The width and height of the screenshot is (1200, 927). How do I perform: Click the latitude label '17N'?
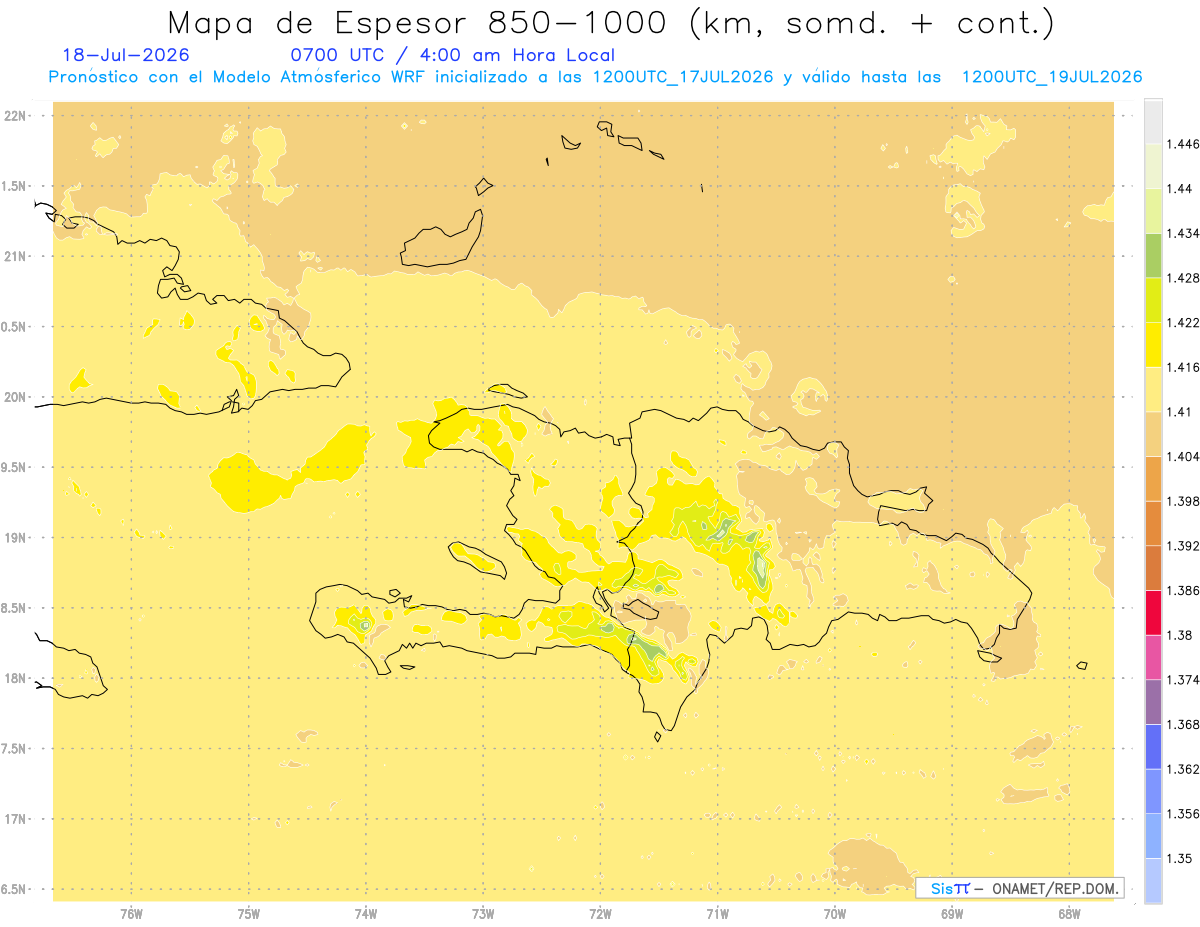pos(15,819)
